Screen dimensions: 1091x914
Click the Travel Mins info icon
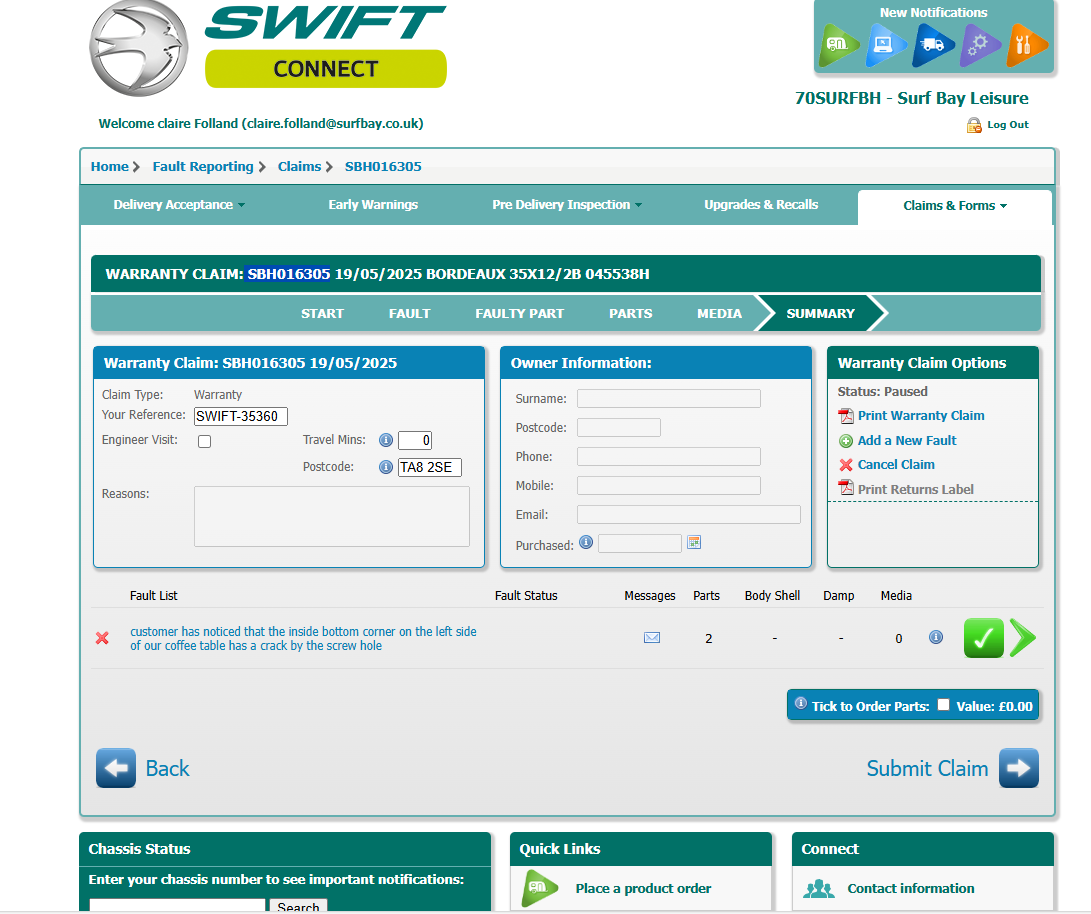tap(385, 440)
